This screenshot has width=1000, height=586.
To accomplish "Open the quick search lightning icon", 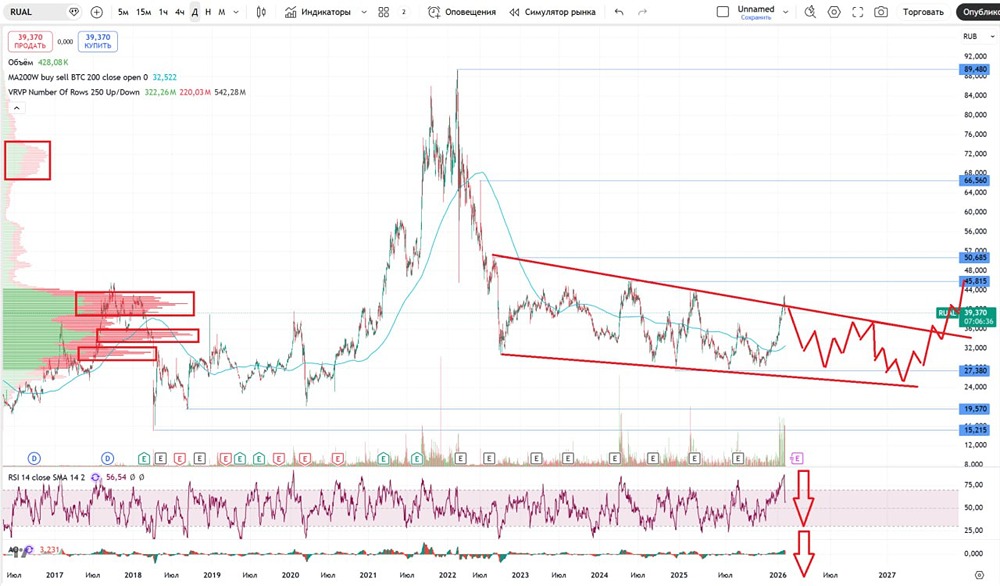I will tap(810, 11).
